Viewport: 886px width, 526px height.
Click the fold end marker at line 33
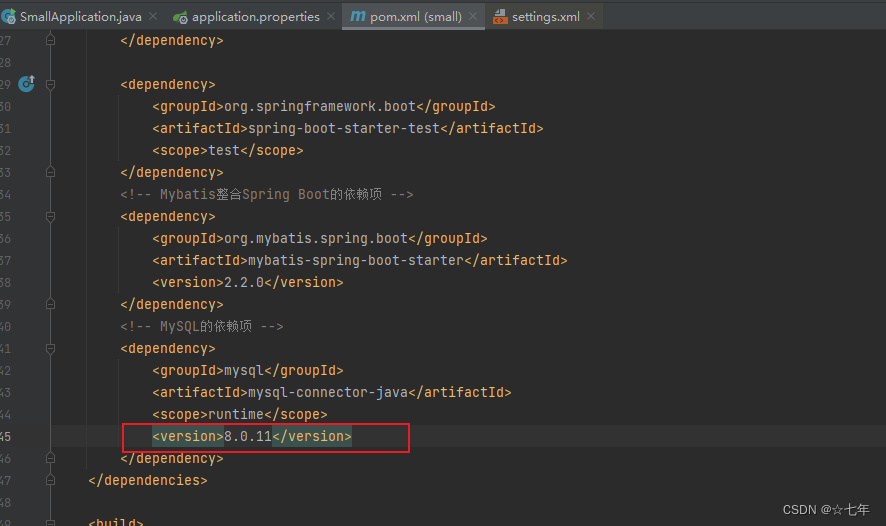[50, 172]
